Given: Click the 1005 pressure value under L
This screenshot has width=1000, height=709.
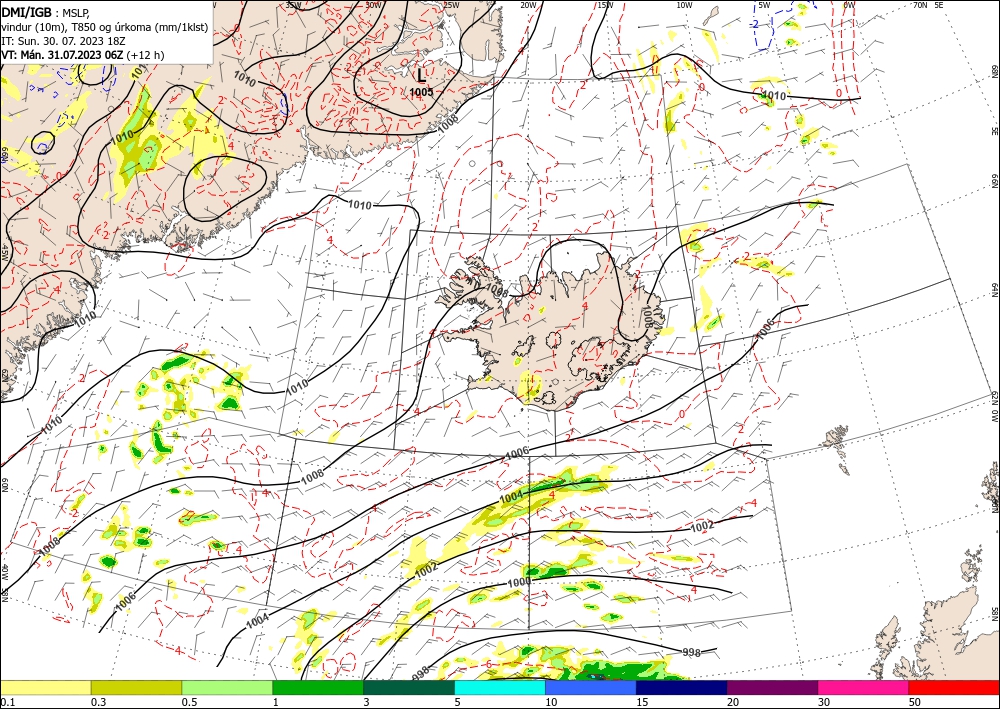Looking at the screenshot, I should tap(421, 92).
